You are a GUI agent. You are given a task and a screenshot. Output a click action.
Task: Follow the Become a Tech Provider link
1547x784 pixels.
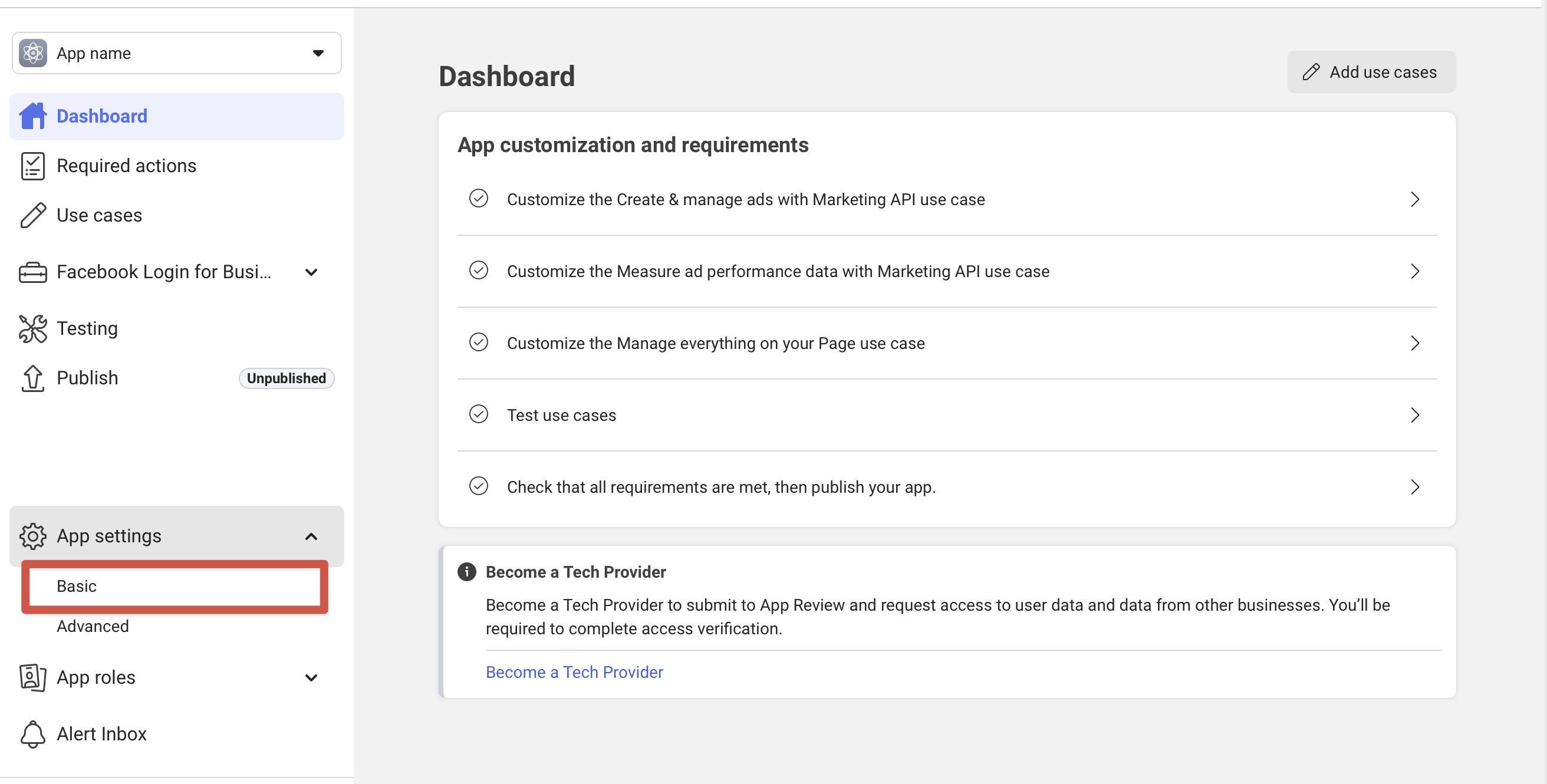pyautogui.click(x=574, y=673)
